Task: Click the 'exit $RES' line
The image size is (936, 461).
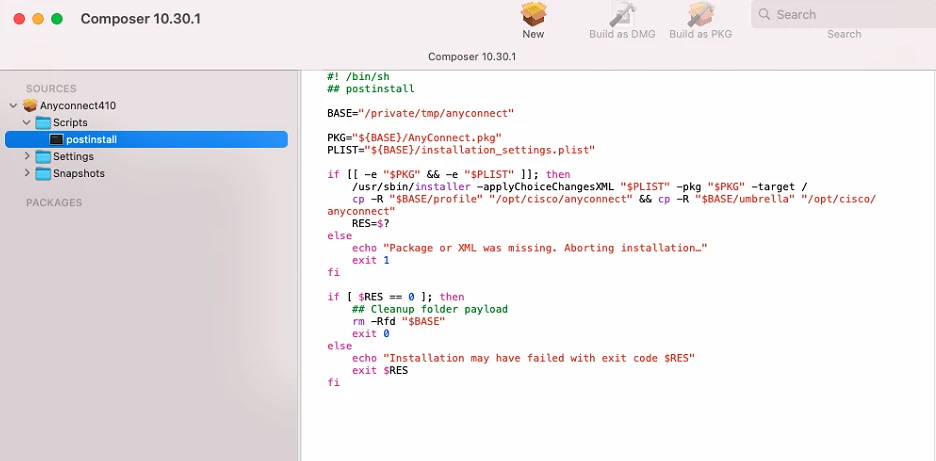Action: coord(380,370)
